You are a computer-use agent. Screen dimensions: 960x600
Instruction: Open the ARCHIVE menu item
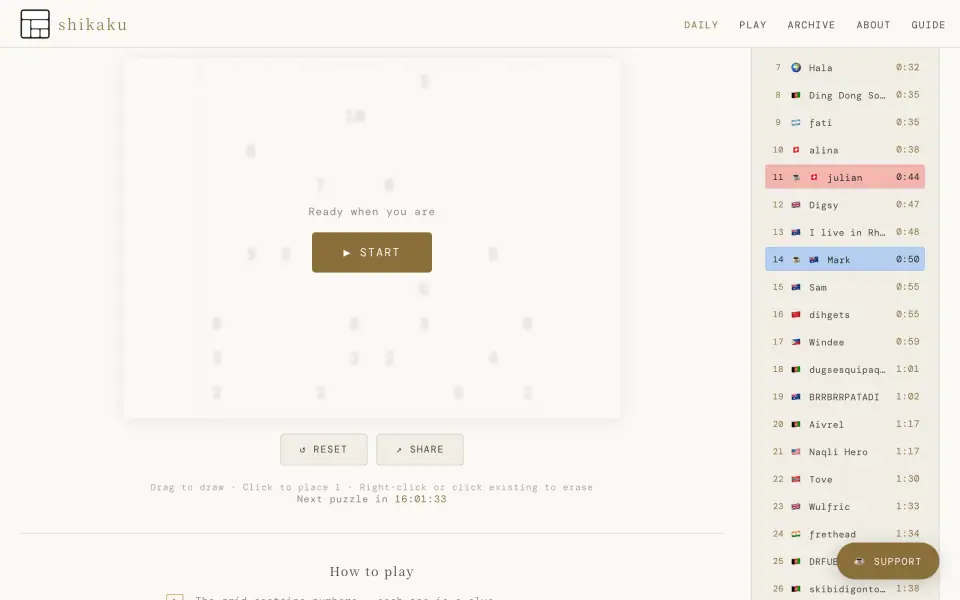pyautogui.click(x=811, y=25)
